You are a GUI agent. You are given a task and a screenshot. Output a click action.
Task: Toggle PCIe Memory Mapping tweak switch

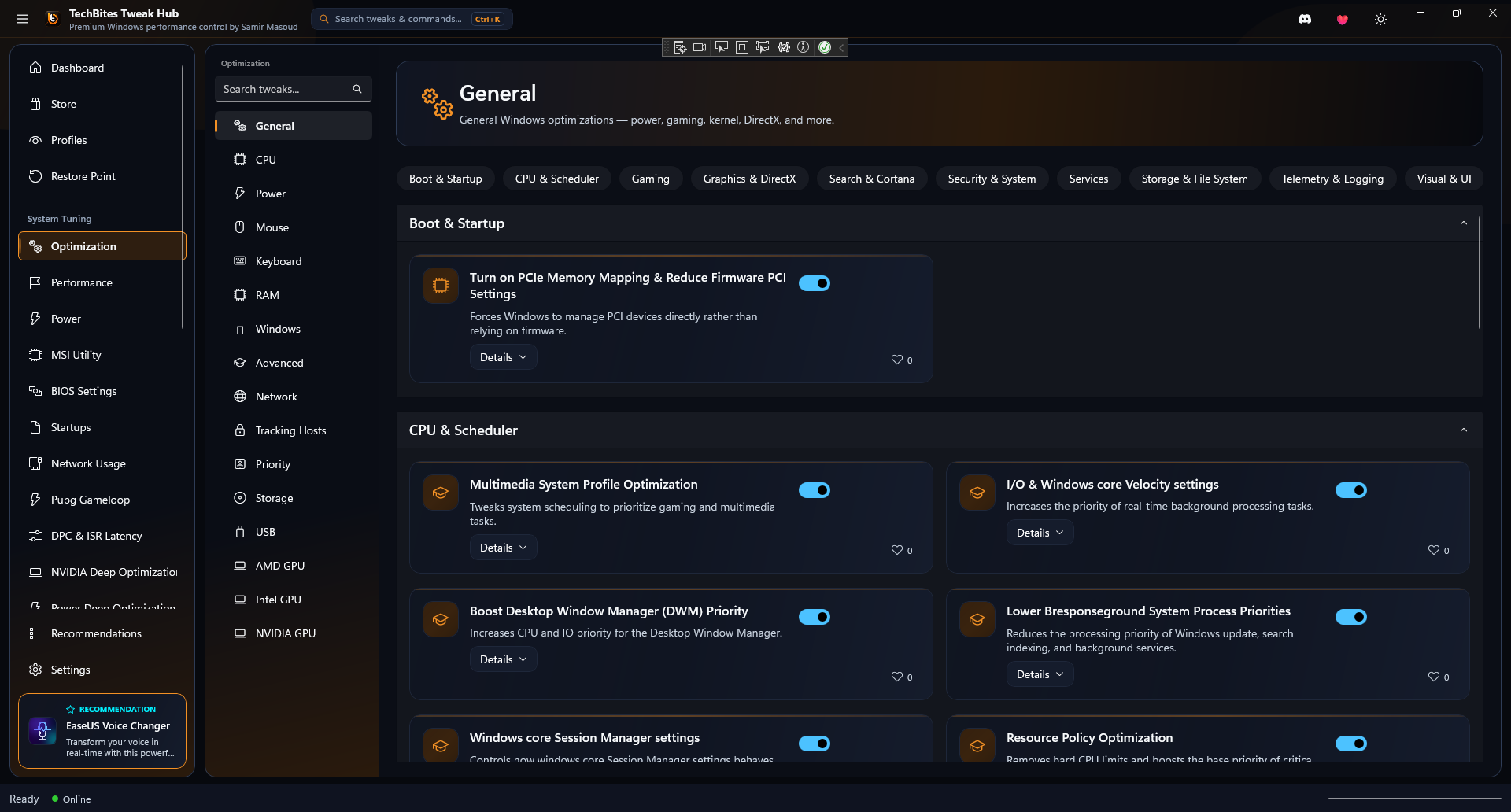815,283
